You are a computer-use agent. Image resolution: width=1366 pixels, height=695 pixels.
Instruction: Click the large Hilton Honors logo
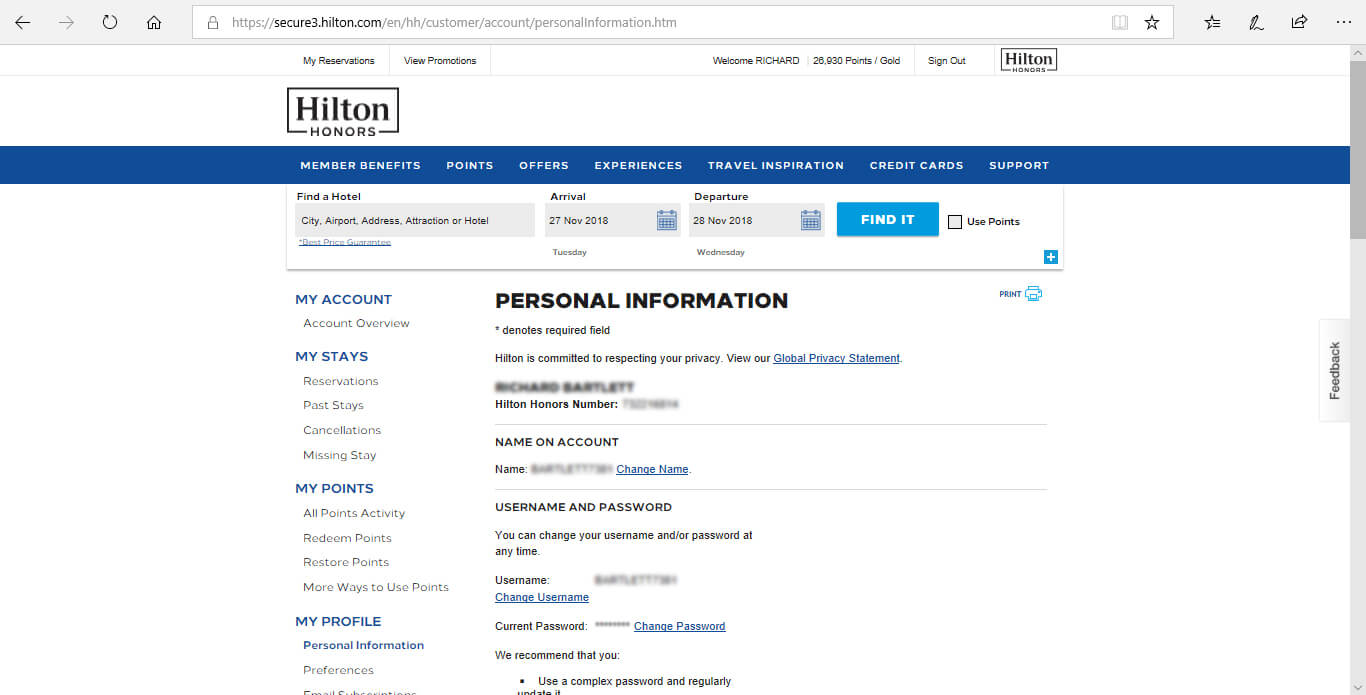point(343,112)
